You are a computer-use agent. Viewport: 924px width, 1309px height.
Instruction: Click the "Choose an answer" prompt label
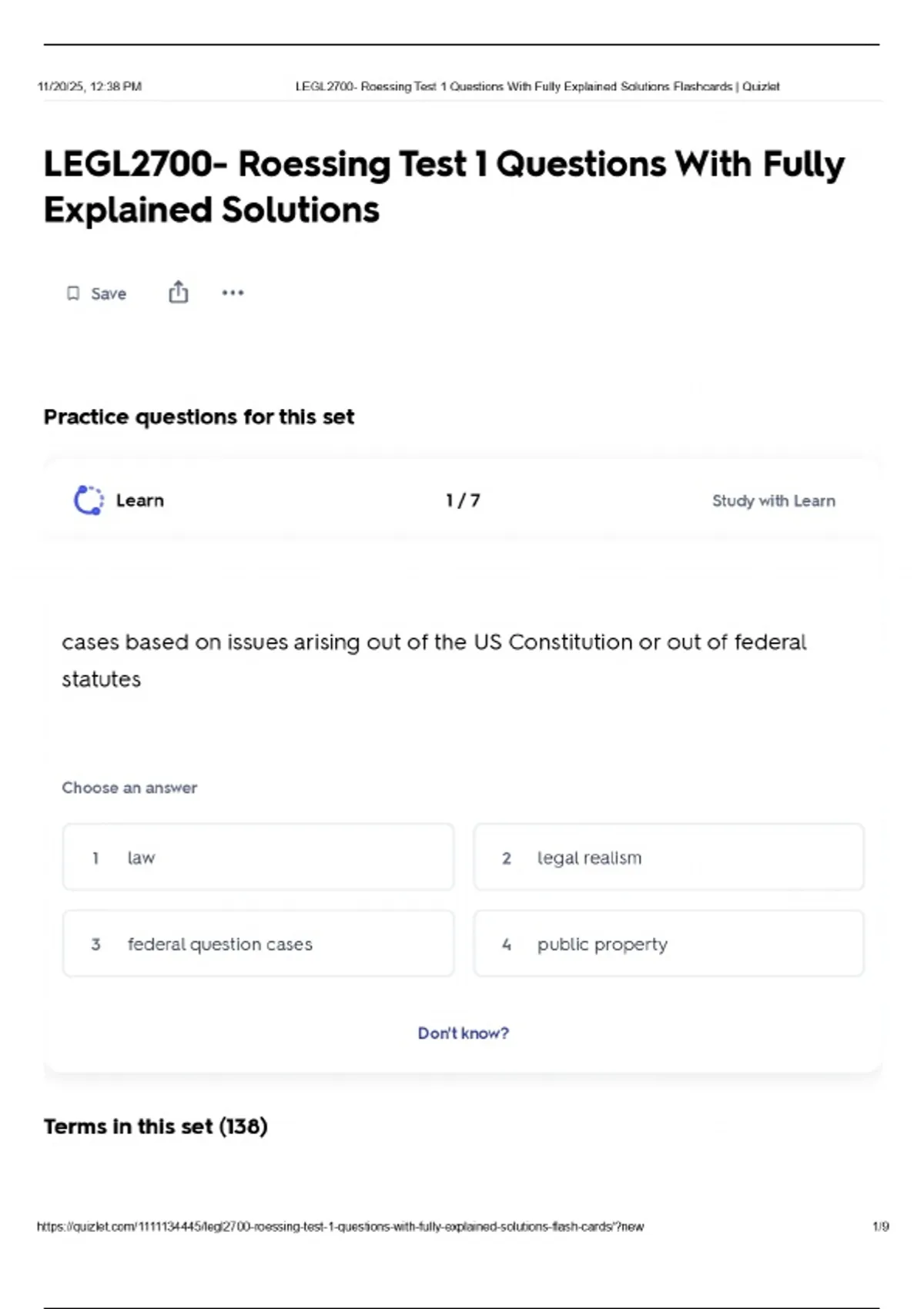(129, 788)
